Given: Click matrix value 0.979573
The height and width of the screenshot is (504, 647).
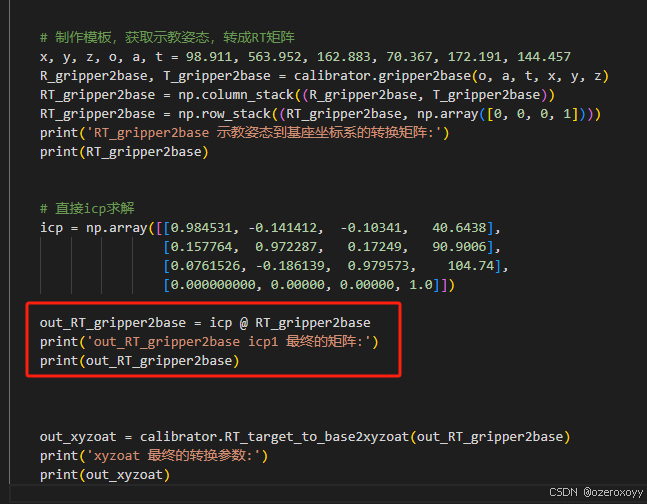Looking at the screenshot, I should pyautogui.click(x=378, y=266).
